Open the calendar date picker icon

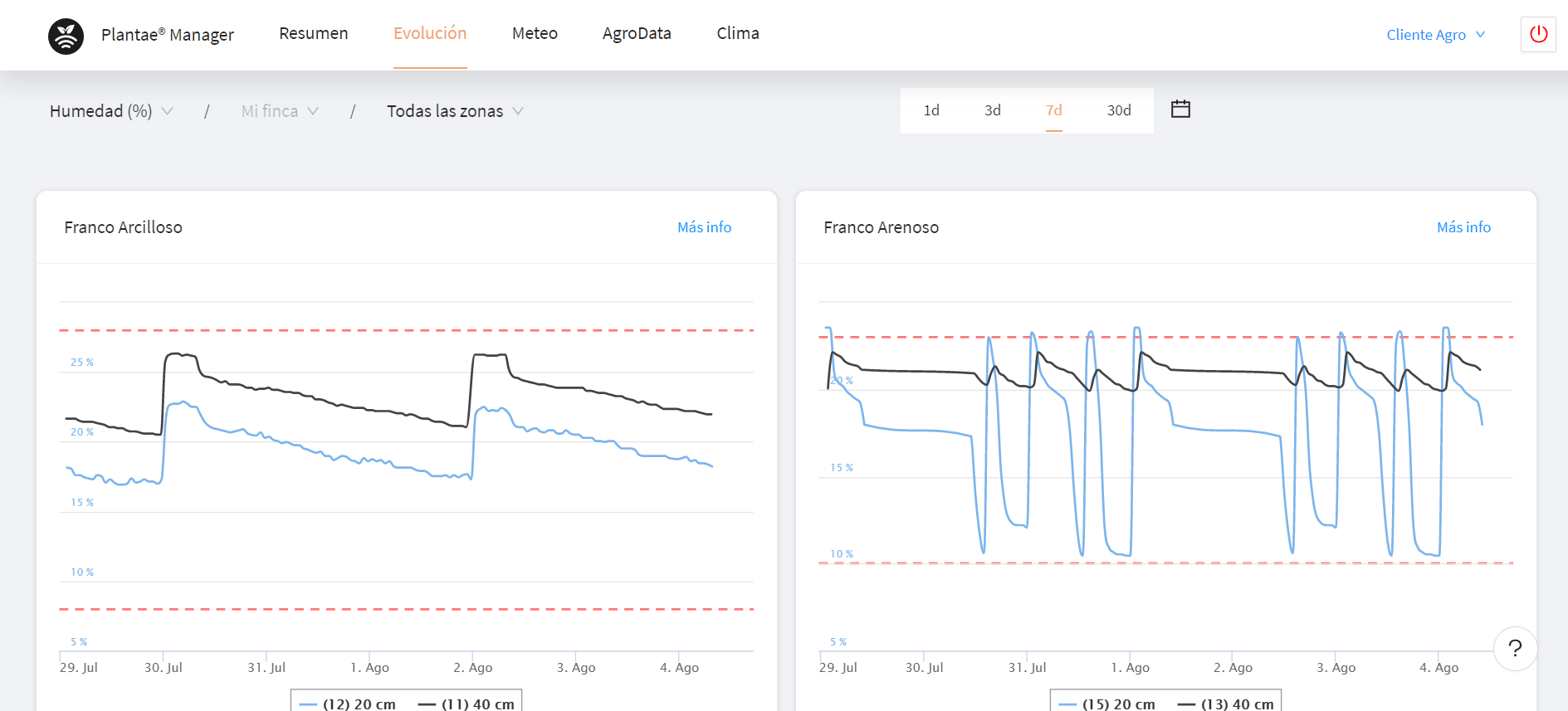(1180, 110)
